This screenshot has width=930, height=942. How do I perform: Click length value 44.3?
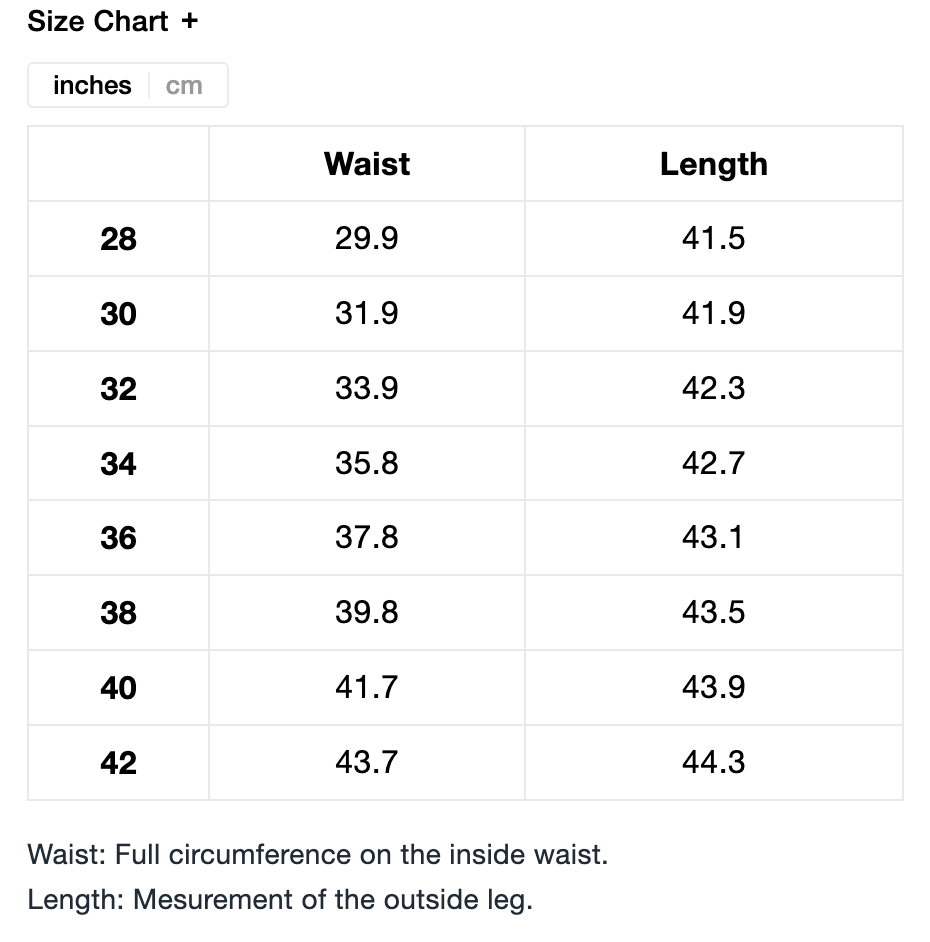(713, 763)
